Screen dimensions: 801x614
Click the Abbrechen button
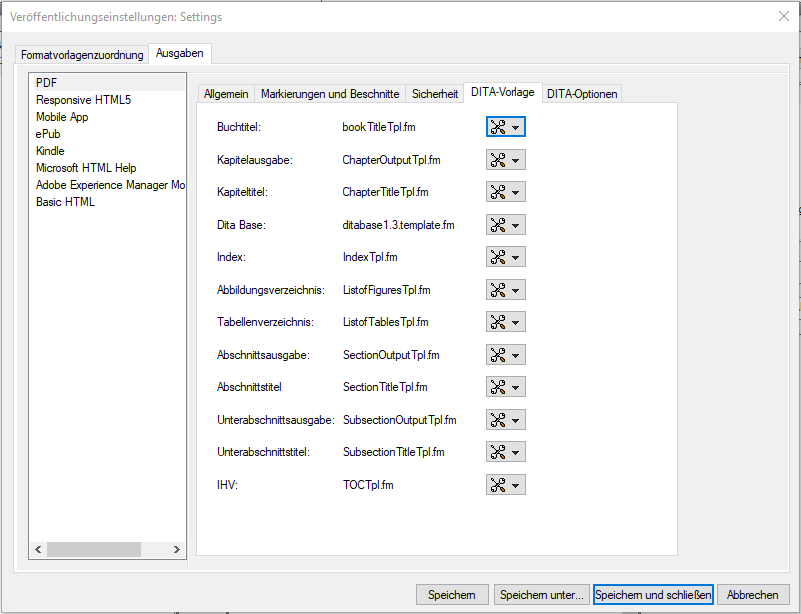click(x=753, y=594)
